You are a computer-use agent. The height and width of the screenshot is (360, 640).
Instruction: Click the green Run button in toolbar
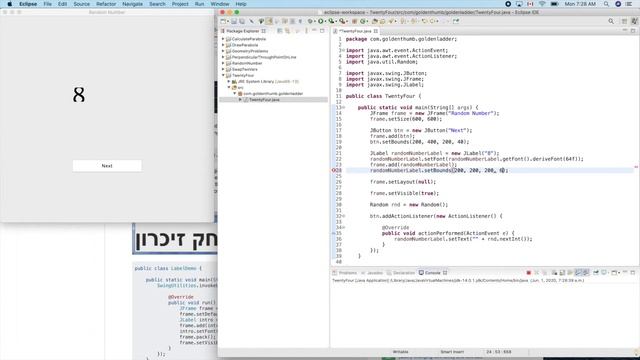pyautogui.click(x=321, y=21)
